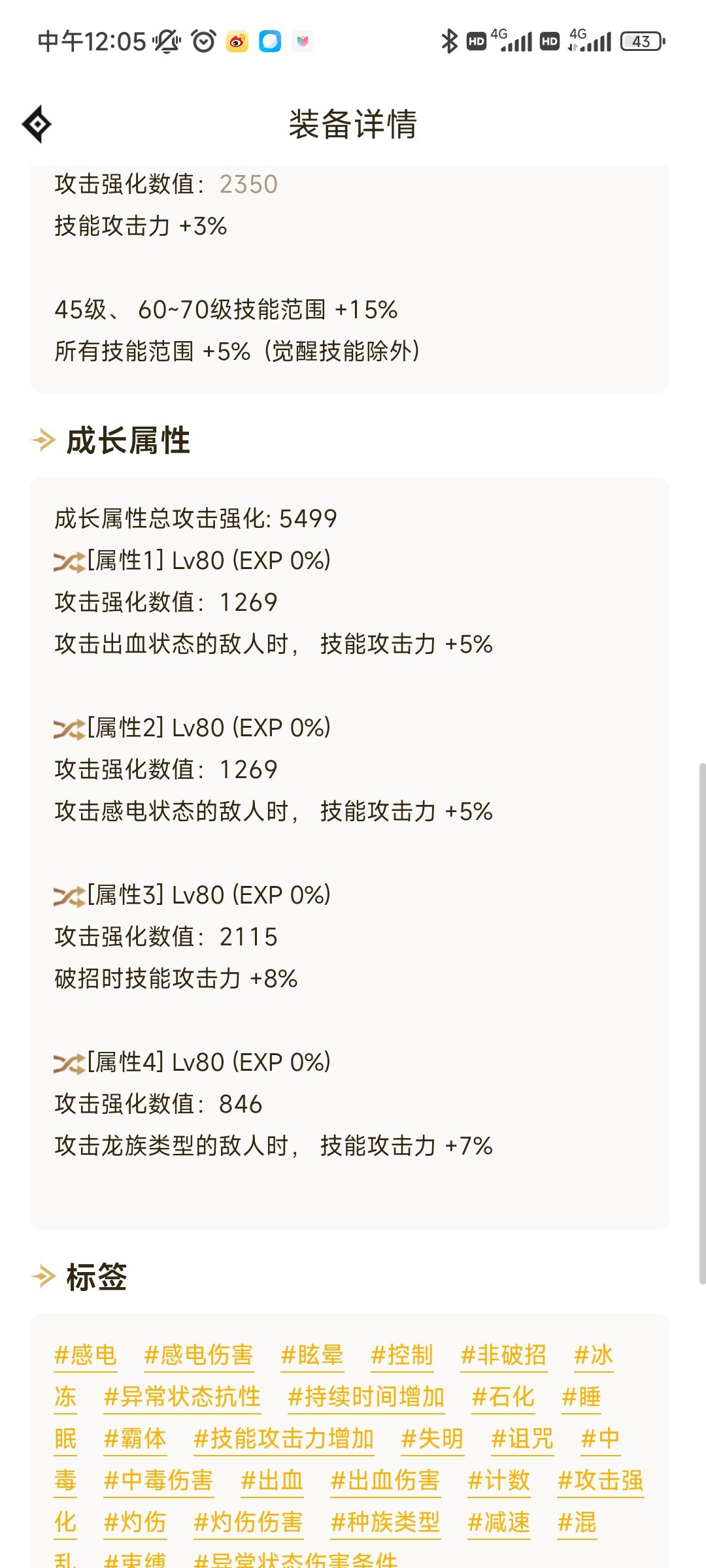This screenshot has width=706, height=1568.
Task: Open the #出血伤害 tag
Action: pyautogui.click(x=386, y=1480)
